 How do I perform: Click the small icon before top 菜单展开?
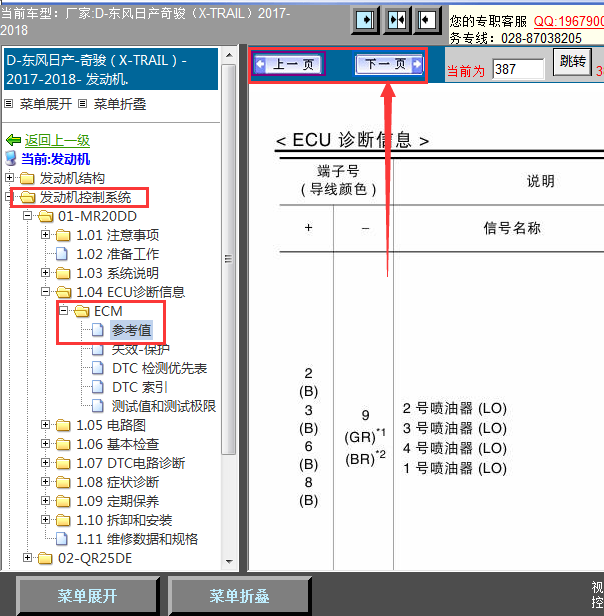click(x=9, y=104)
